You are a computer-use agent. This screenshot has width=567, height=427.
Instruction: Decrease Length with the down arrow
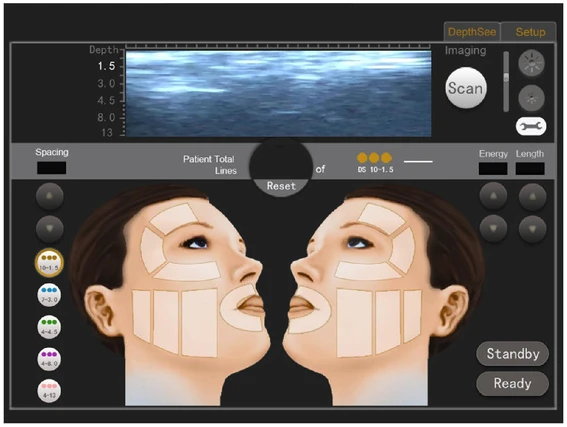[x=532, y=229]
